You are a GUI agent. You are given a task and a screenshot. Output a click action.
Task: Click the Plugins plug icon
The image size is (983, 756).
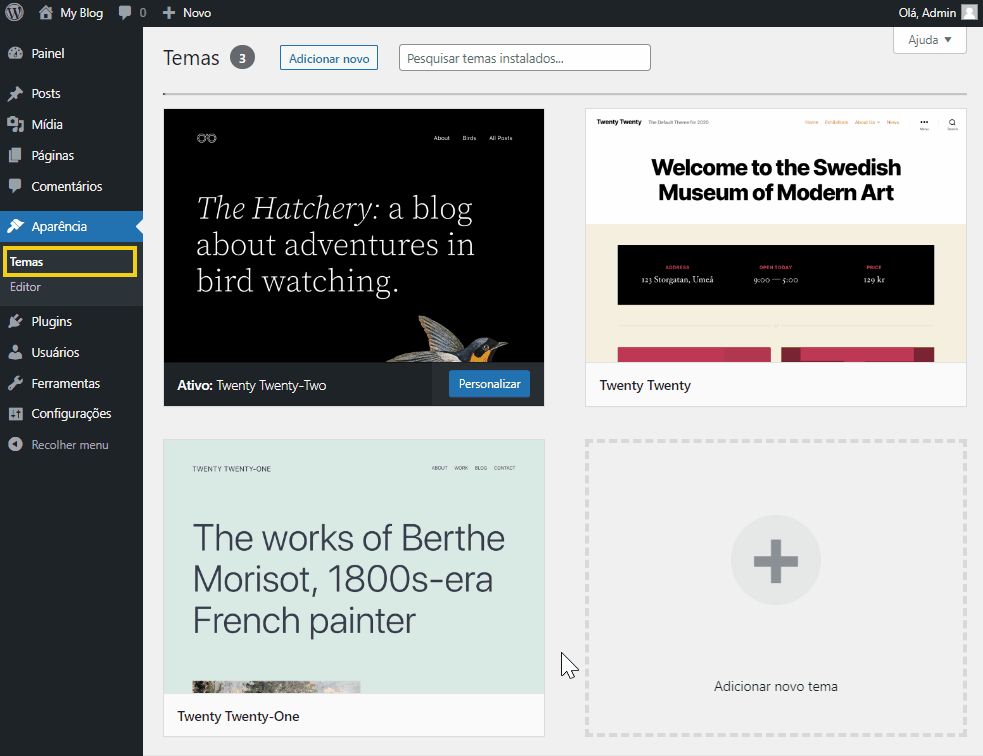[x=16, y=322]
